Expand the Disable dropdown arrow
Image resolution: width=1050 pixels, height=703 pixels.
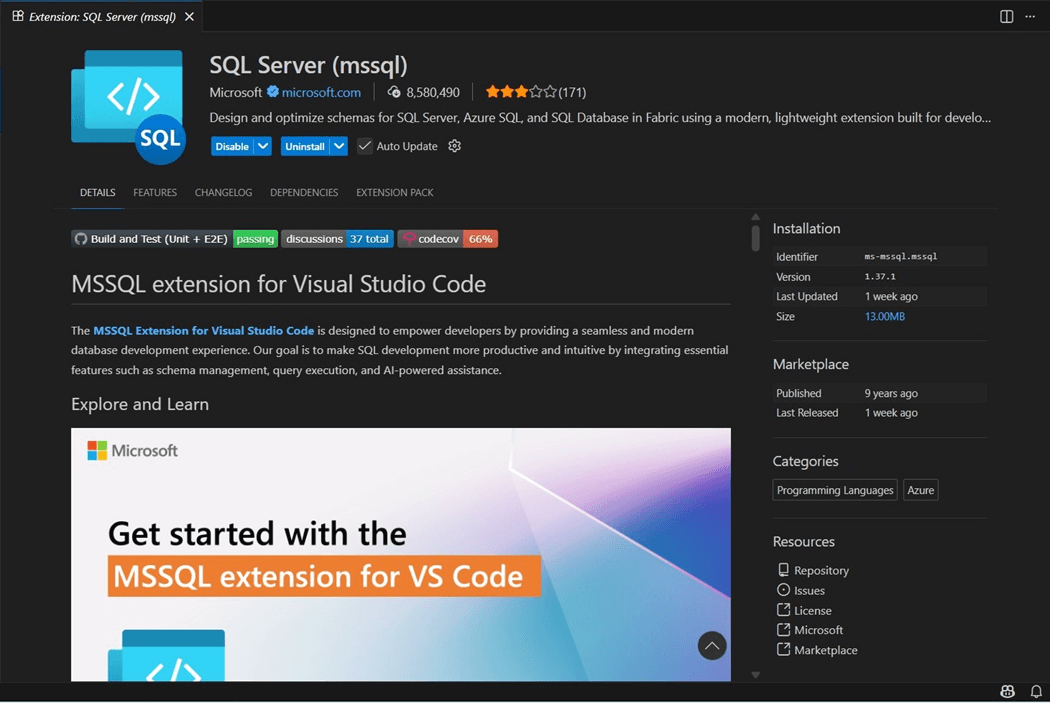[x=263, y=146]
